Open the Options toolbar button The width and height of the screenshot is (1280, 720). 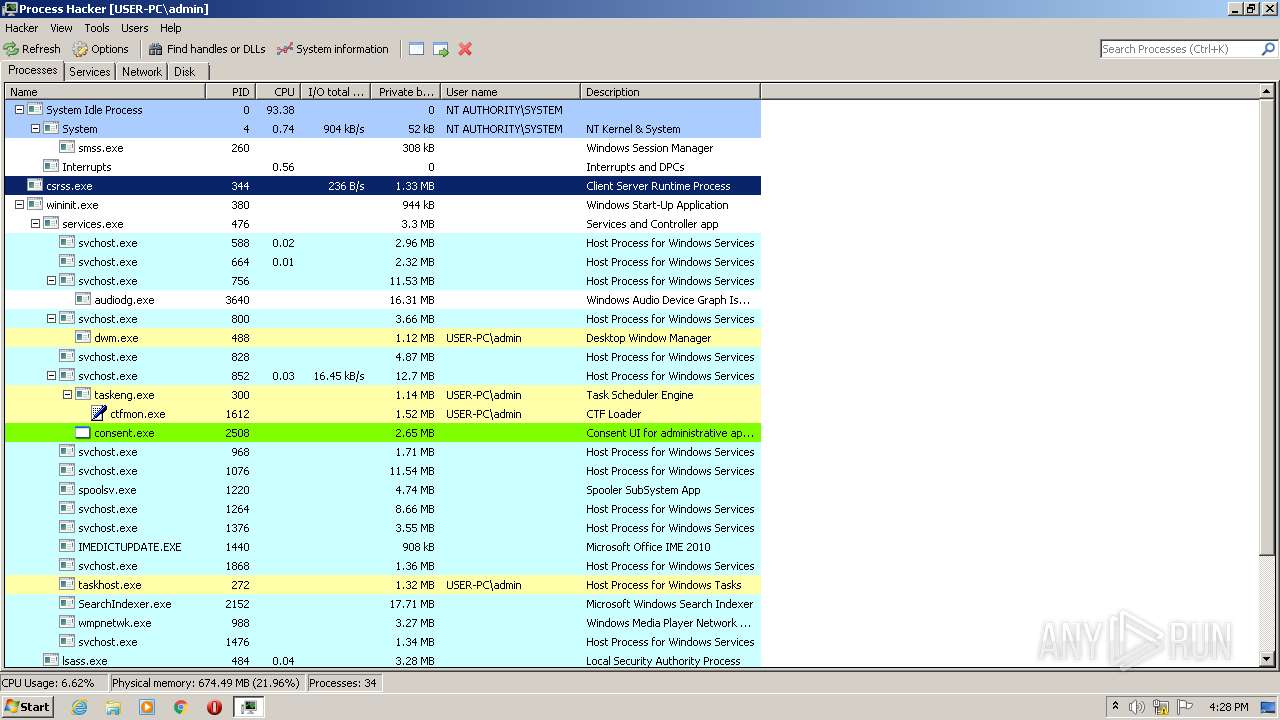coord(101,49)
